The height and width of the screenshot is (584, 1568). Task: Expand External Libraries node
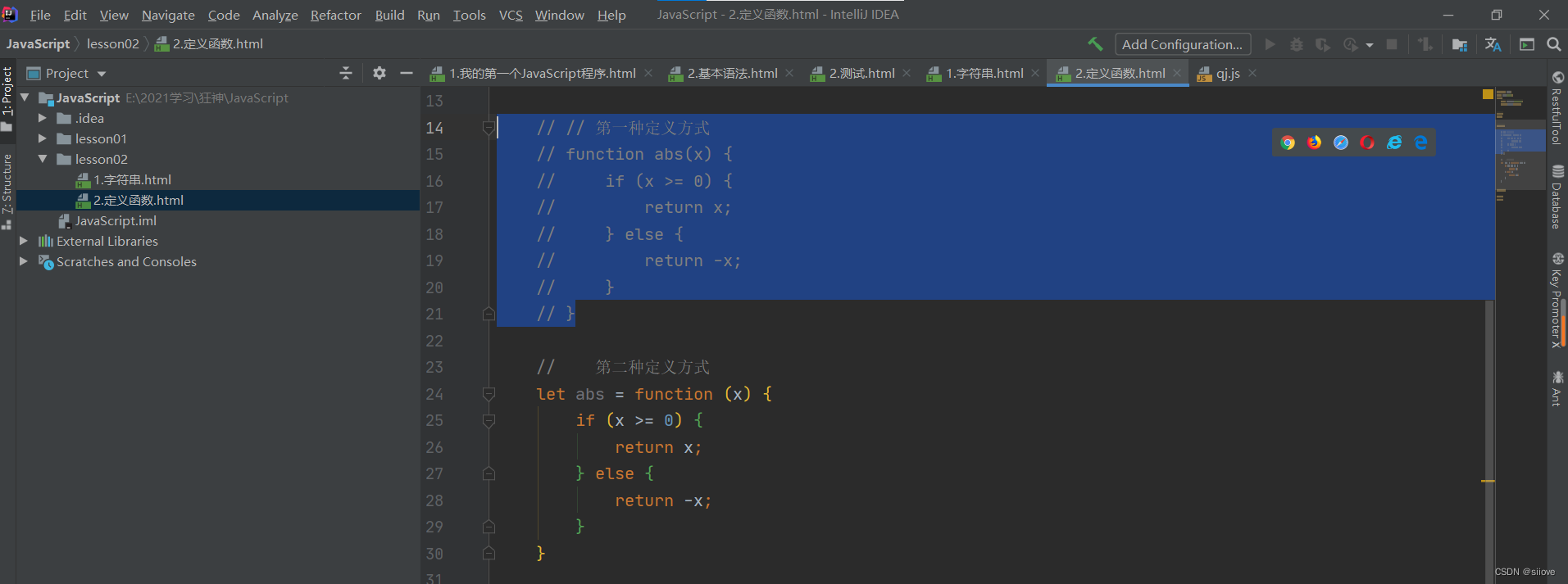[24, 241]
